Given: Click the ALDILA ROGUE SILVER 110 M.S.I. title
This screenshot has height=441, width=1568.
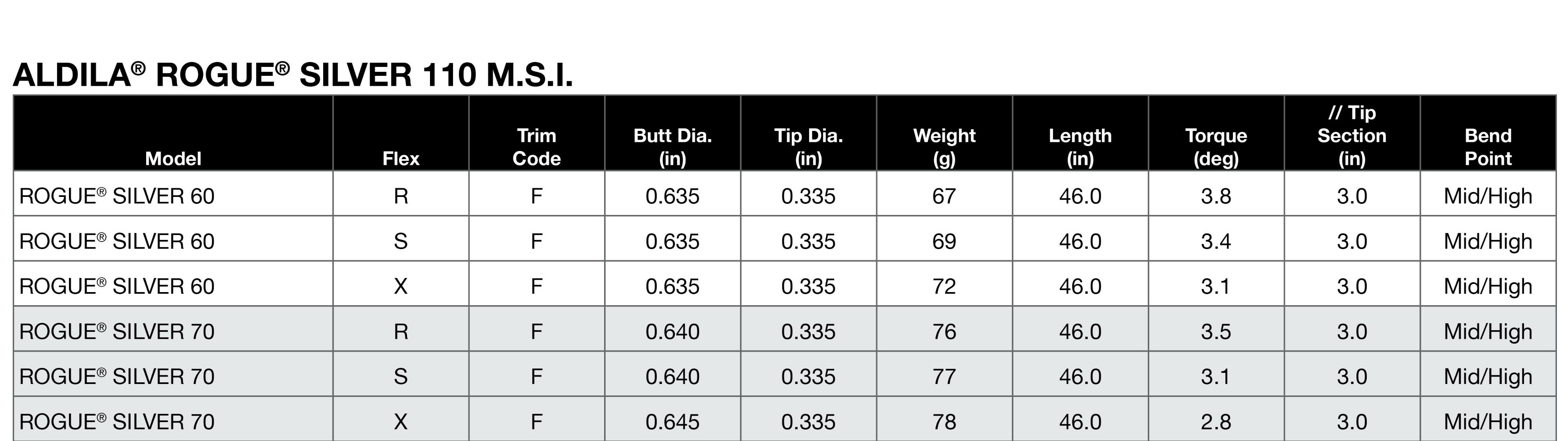Looking at the screenshot, I should 293,75.
